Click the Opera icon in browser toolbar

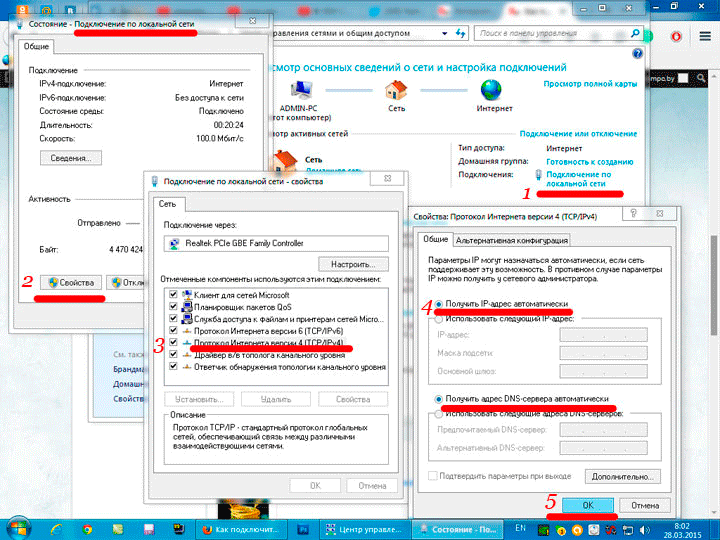tap(676, 36)
